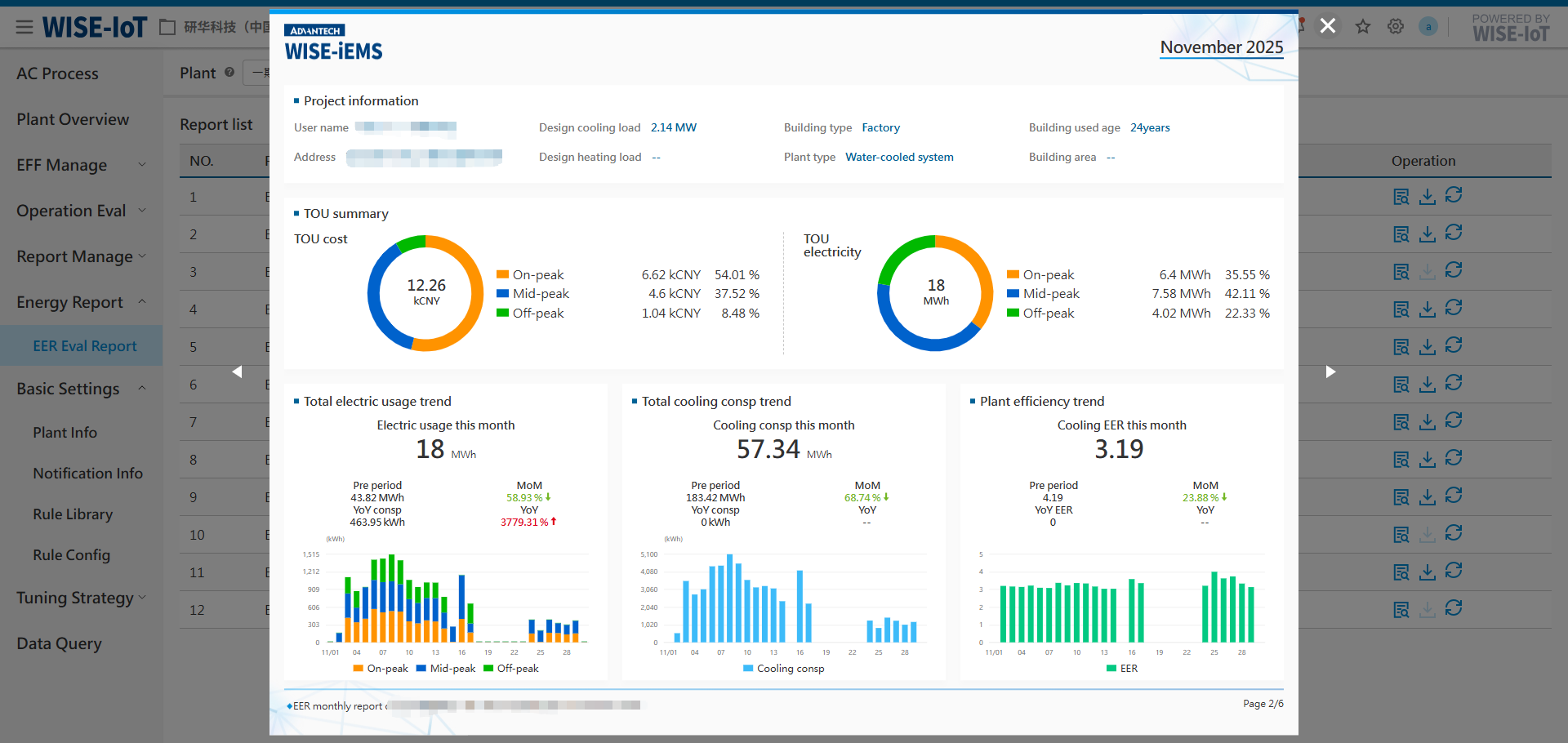Open the settings gear icon
Image resolution: width=1568 pixels, height=743 pixels.
[x=1396, y=27]
